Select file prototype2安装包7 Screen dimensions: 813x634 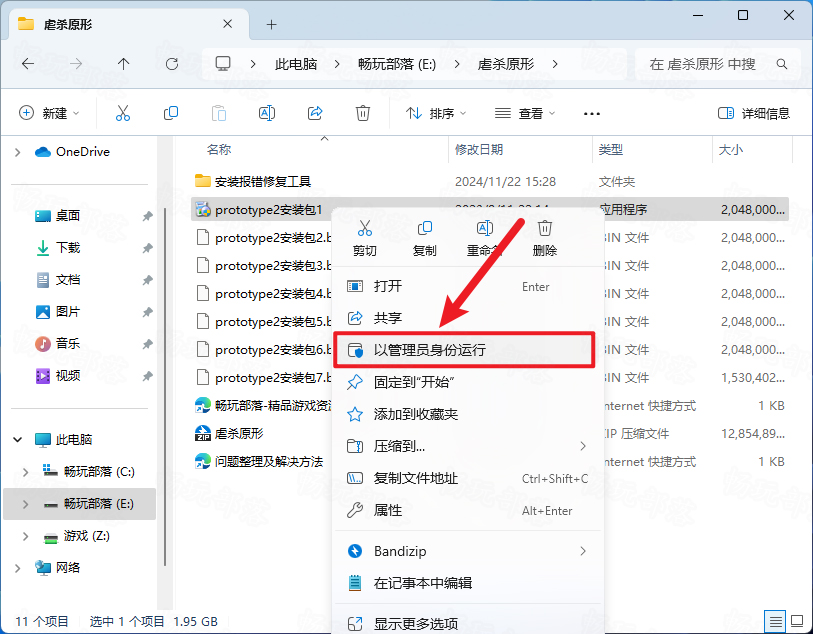tap(263, 378)
